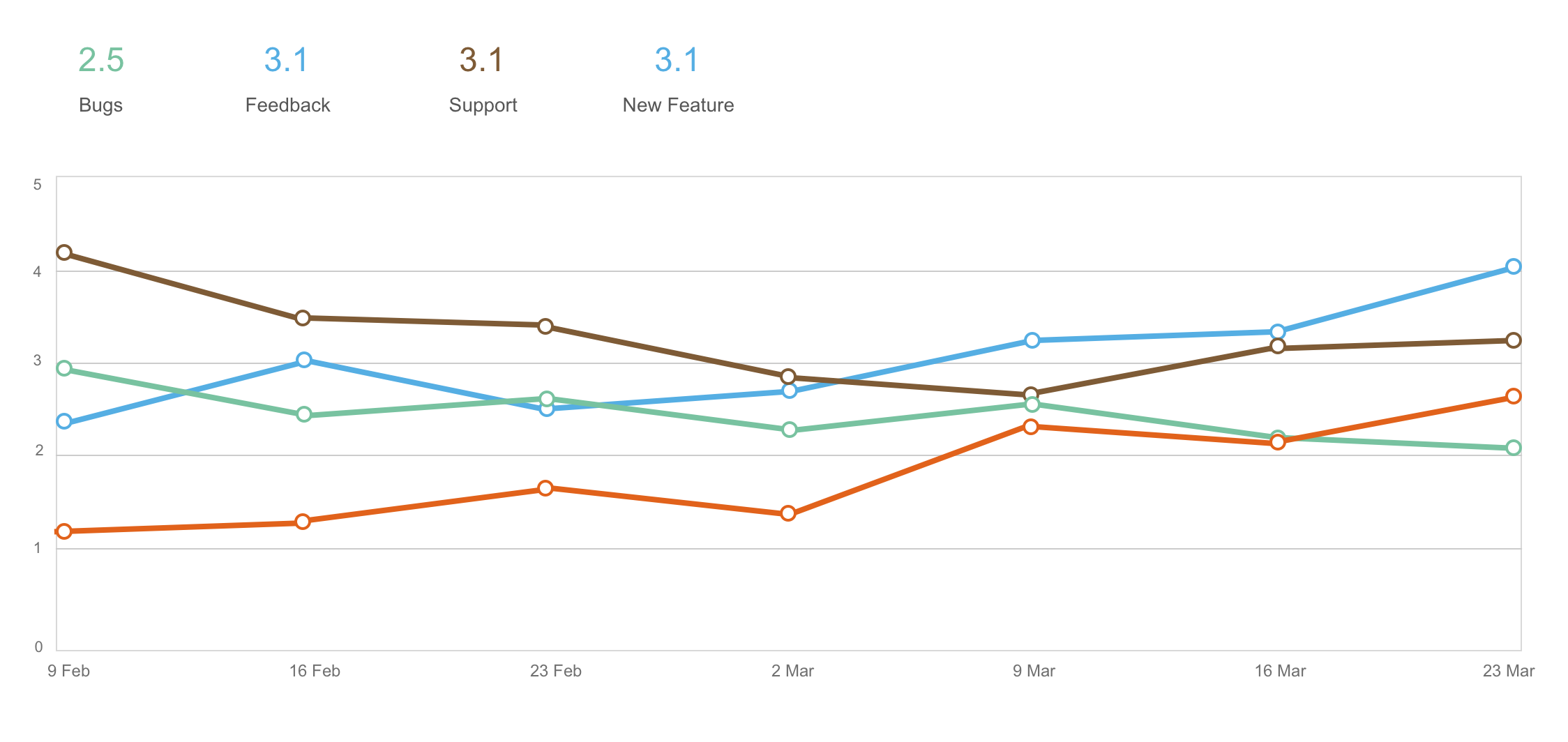1568x742 pixels.
Task: Click the blue data point at 16 Feb
Action: pos(303,360)
